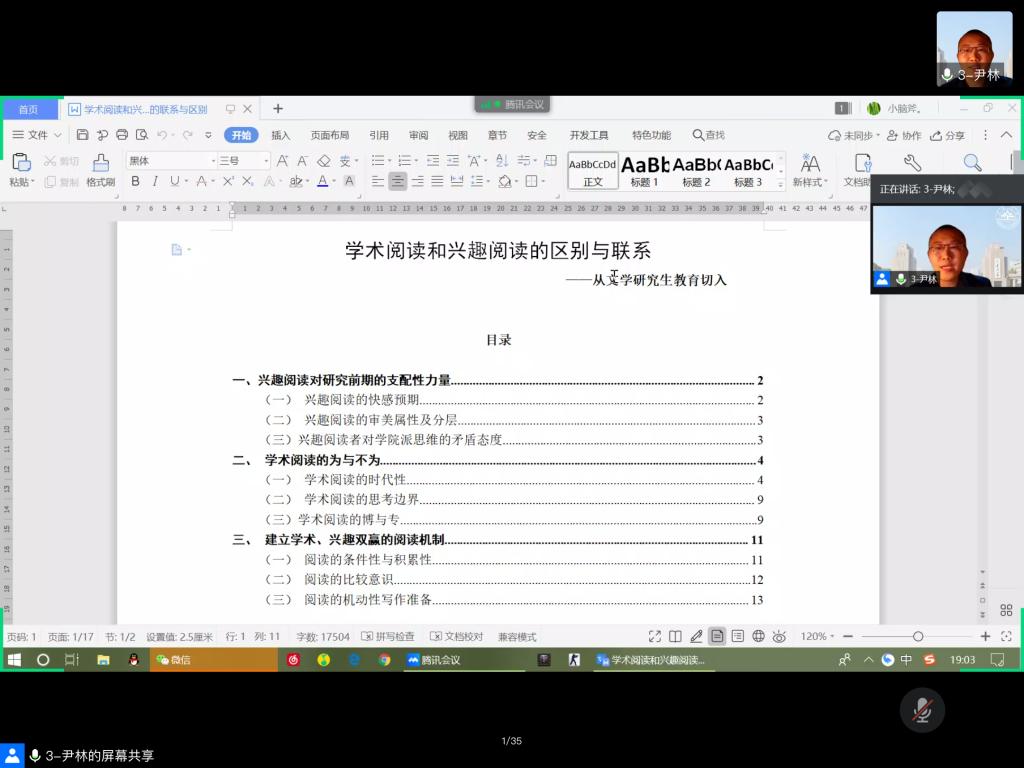Switch to reading layout view in status bar

[675, 636]
